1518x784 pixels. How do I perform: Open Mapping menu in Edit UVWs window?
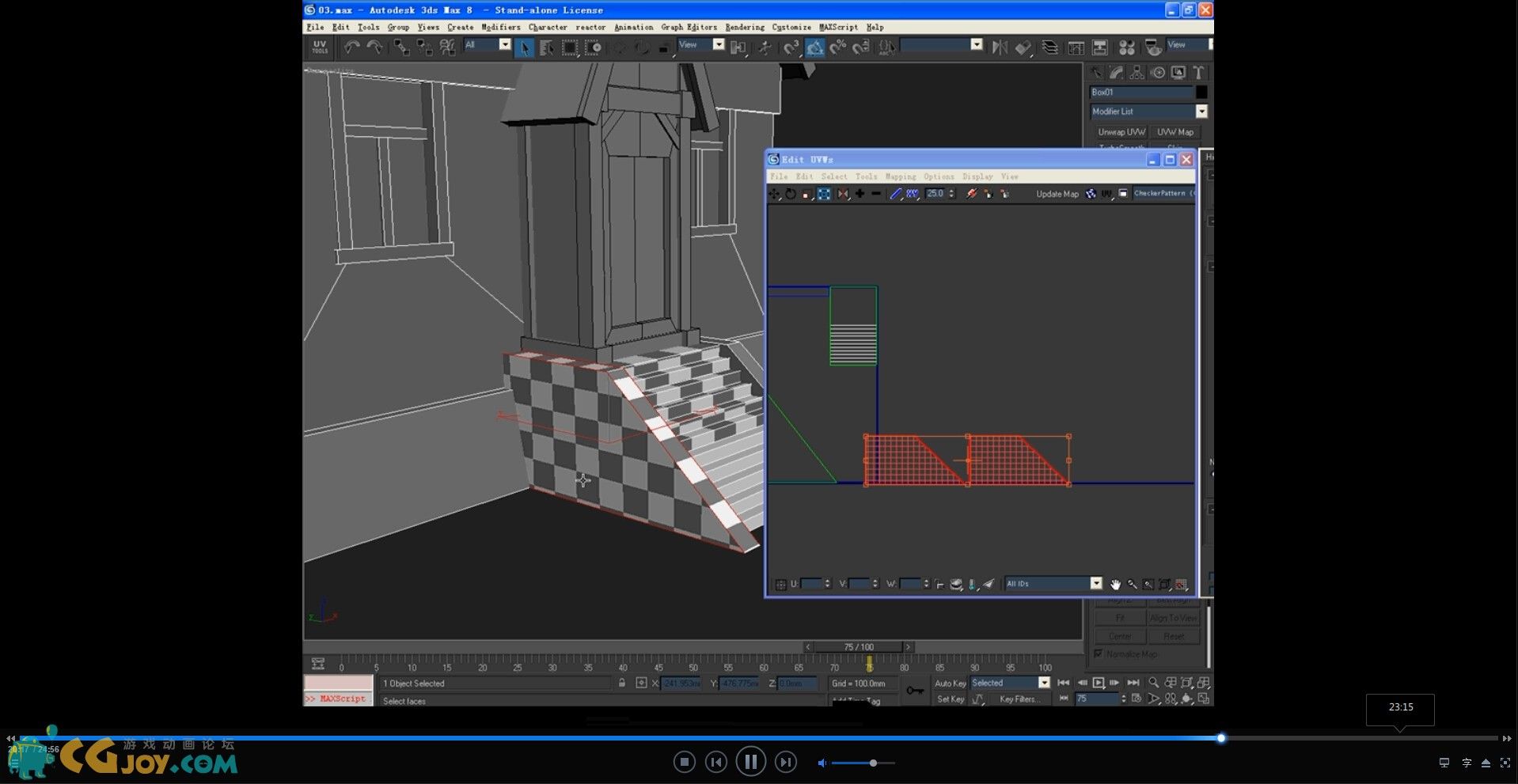[900, 176]
